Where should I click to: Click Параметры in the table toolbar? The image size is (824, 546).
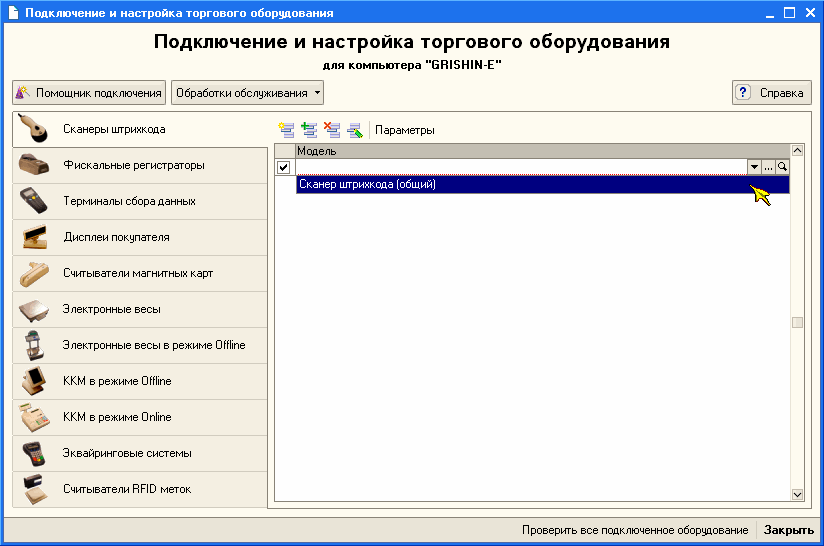[x=405, y=130]
